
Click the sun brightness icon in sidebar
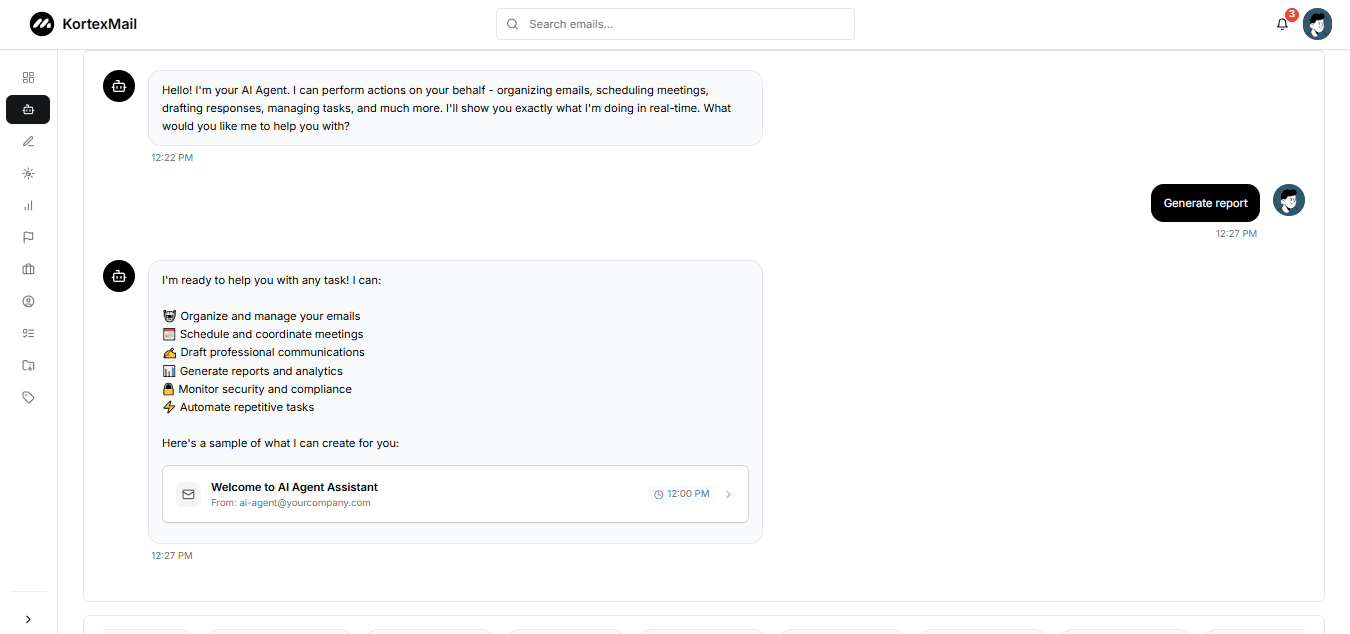coord(27,173)
